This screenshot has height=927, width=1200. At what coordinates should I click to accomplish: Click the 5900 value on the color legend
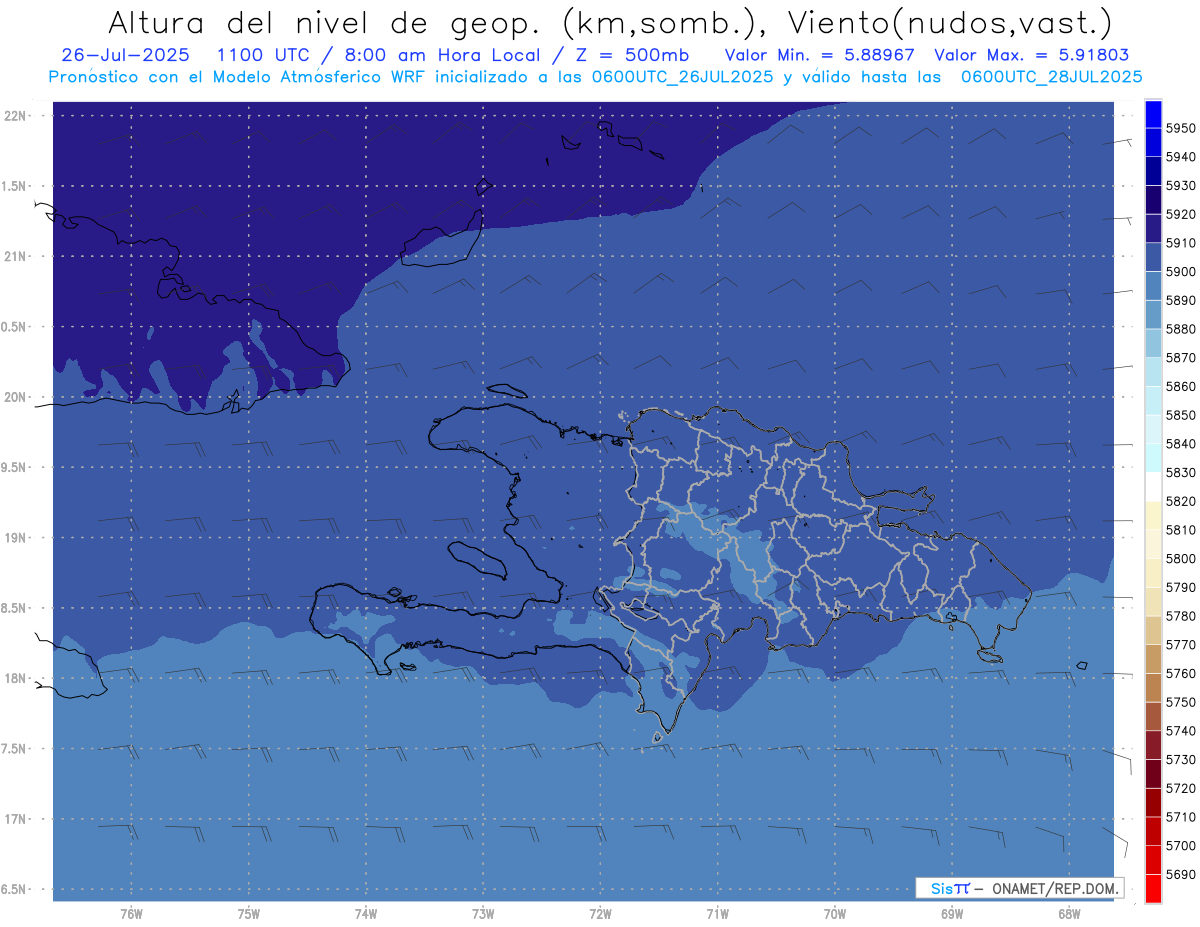(1181, 271)
